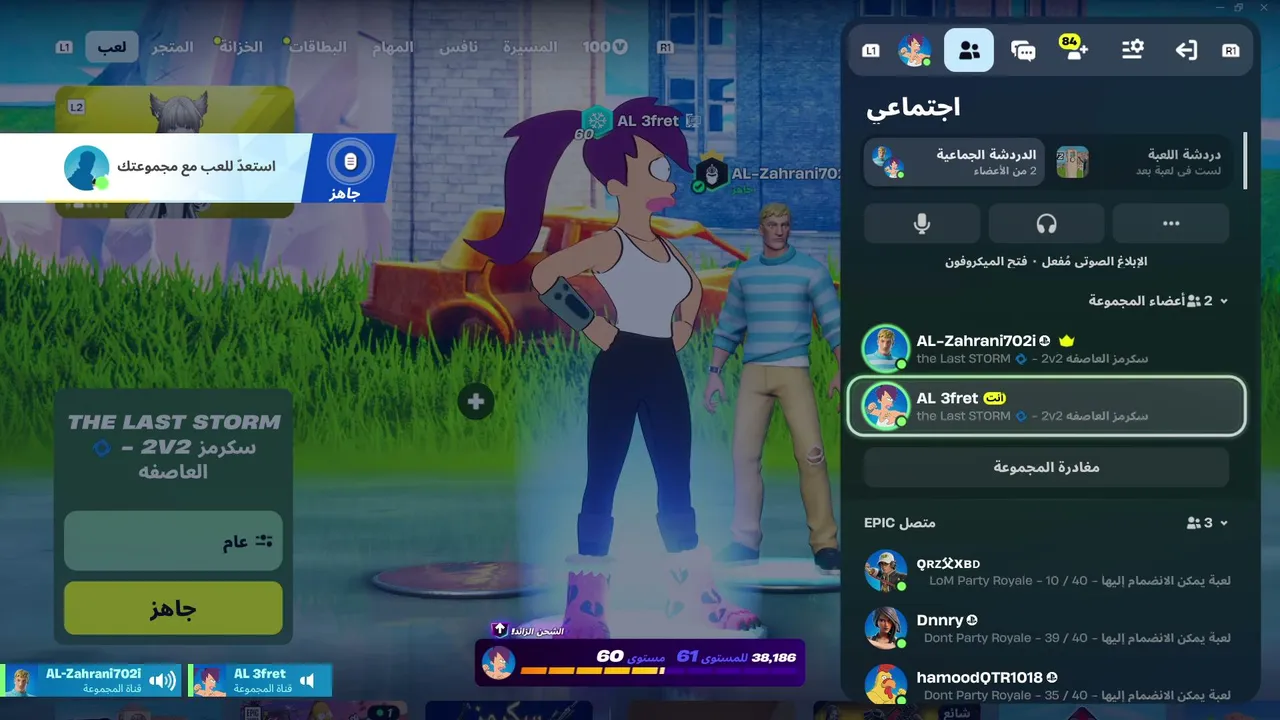Click the L2 badge on the yellow card
1280x720 pixels.
point(77,107)
